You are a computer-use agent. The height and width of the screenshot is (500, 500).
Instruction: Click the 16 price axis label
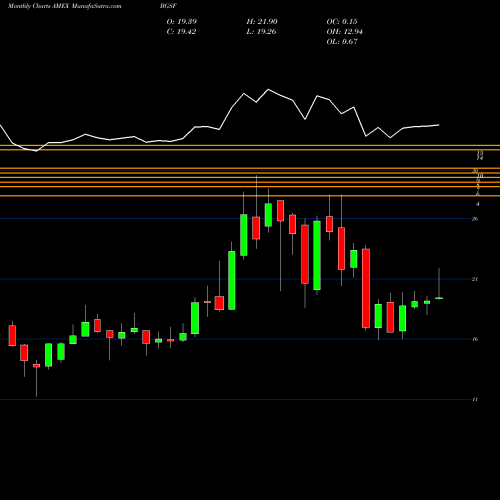click(475, 339)
